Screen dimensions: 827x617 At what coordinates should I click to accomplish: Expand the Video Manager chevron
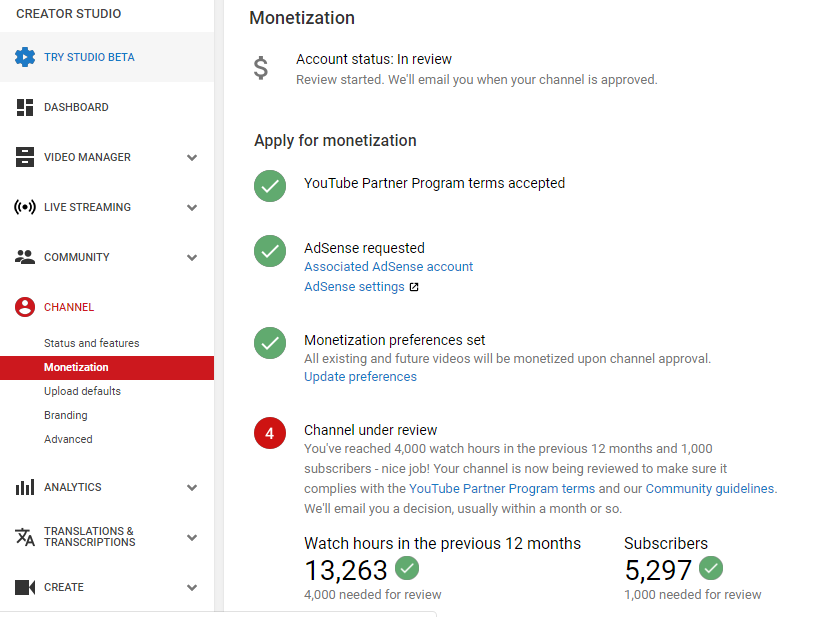(x=192, y=157)
